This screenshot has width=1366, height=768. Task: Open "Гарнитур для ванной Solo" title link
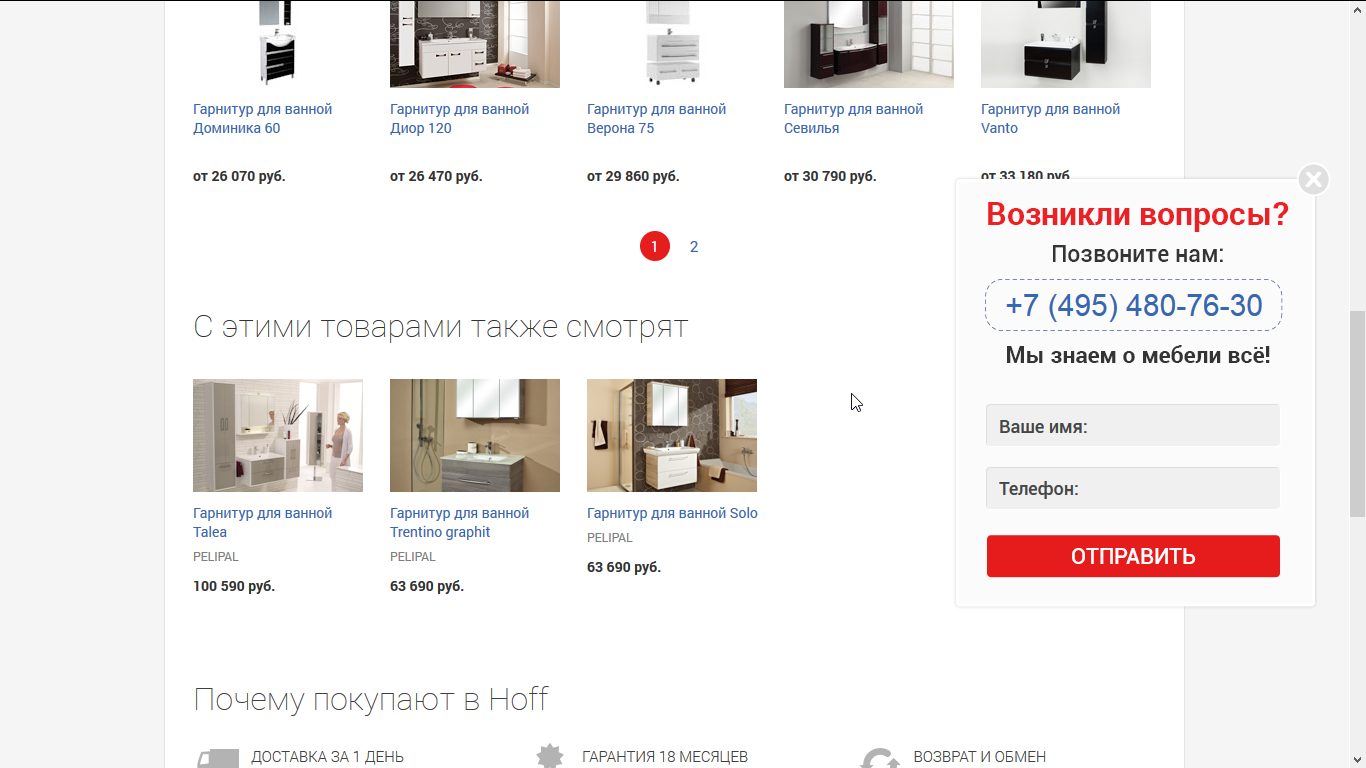(672, 513)
